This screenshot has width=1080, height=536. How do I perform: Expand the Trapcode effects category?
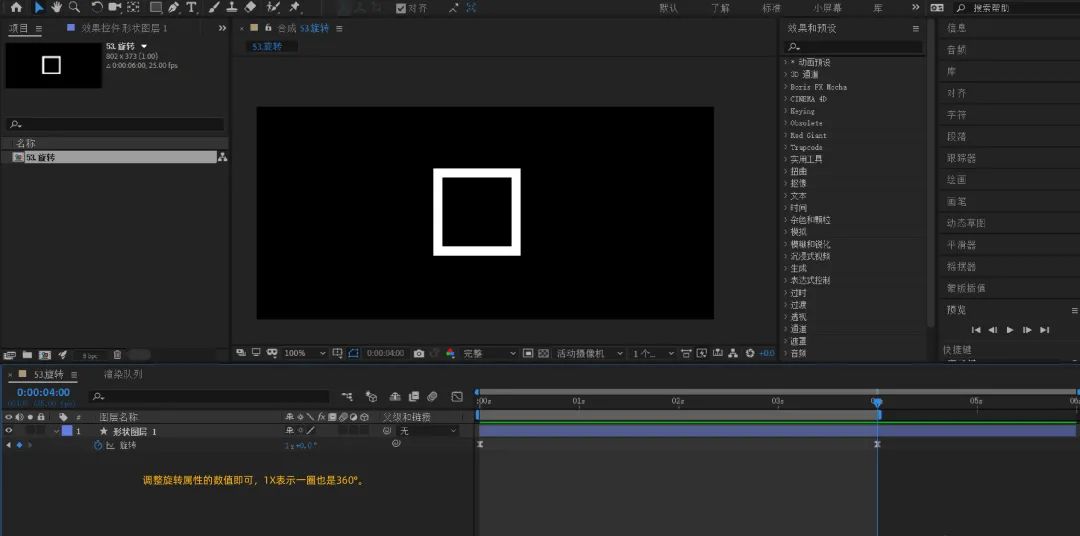pyautogui.click(x=785, y=147)
